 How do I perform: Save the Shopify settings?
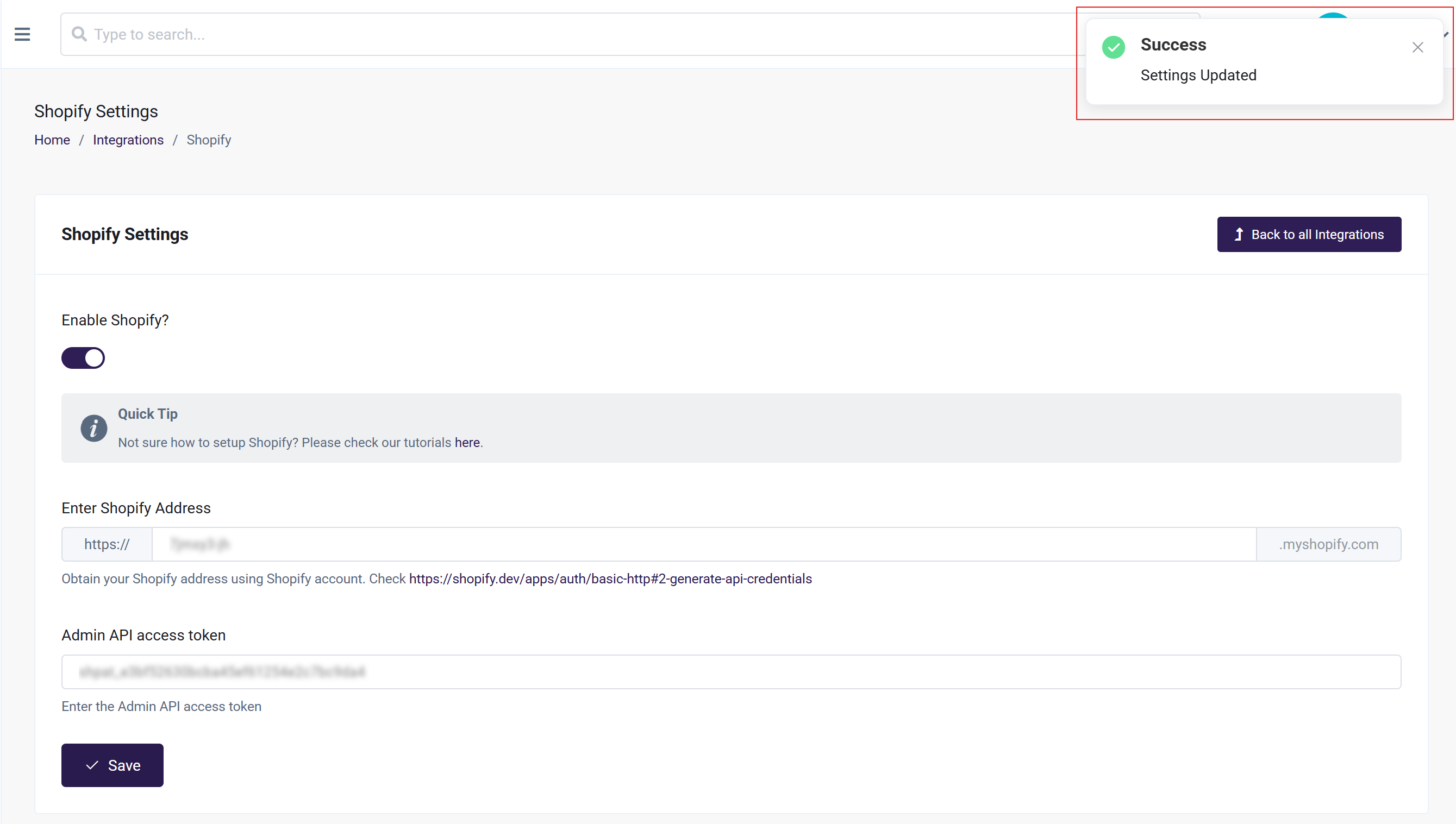click(x=112, y=765)
